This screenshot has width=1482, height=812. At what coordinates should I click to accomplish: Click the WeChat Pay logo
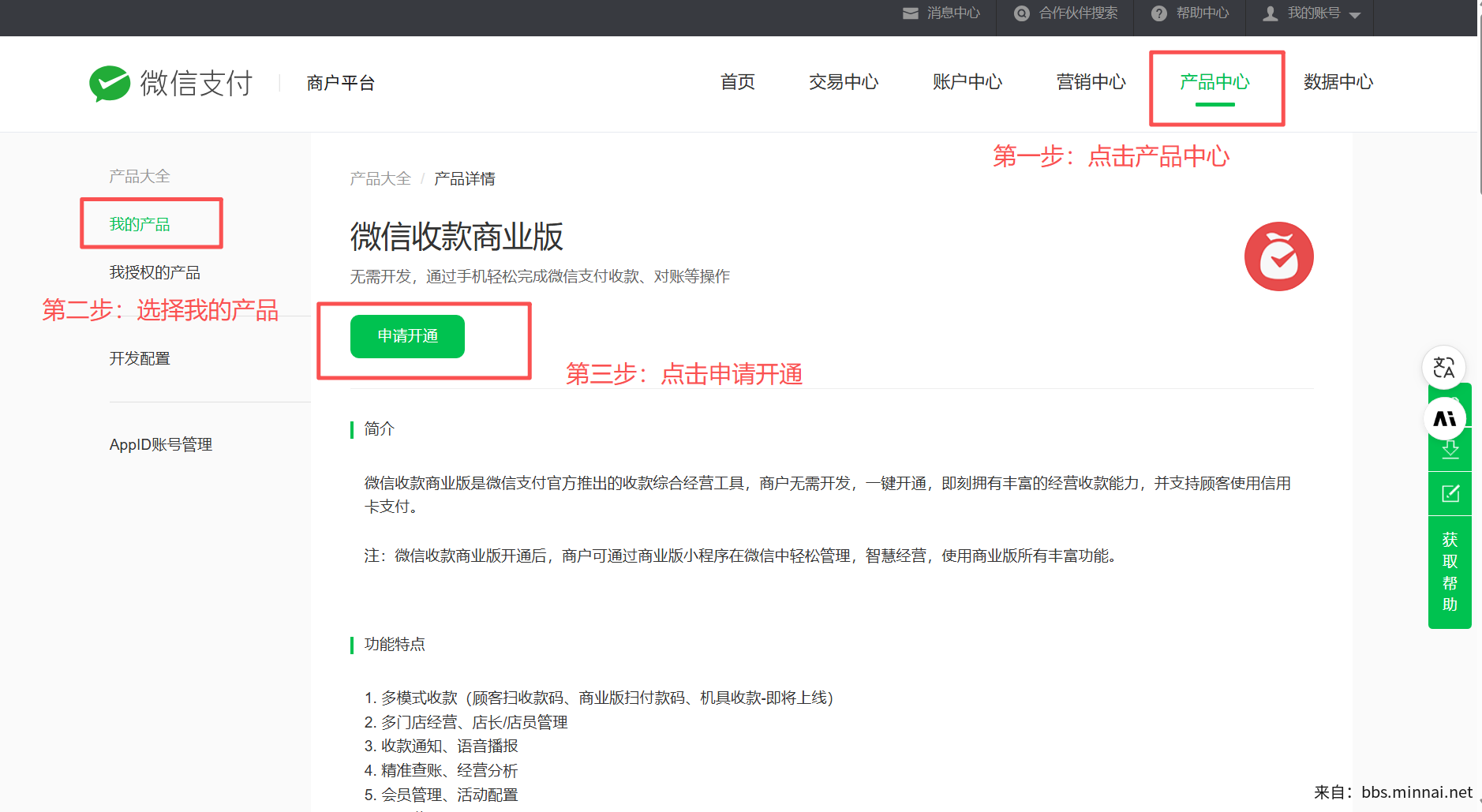[x=110, y=83]
